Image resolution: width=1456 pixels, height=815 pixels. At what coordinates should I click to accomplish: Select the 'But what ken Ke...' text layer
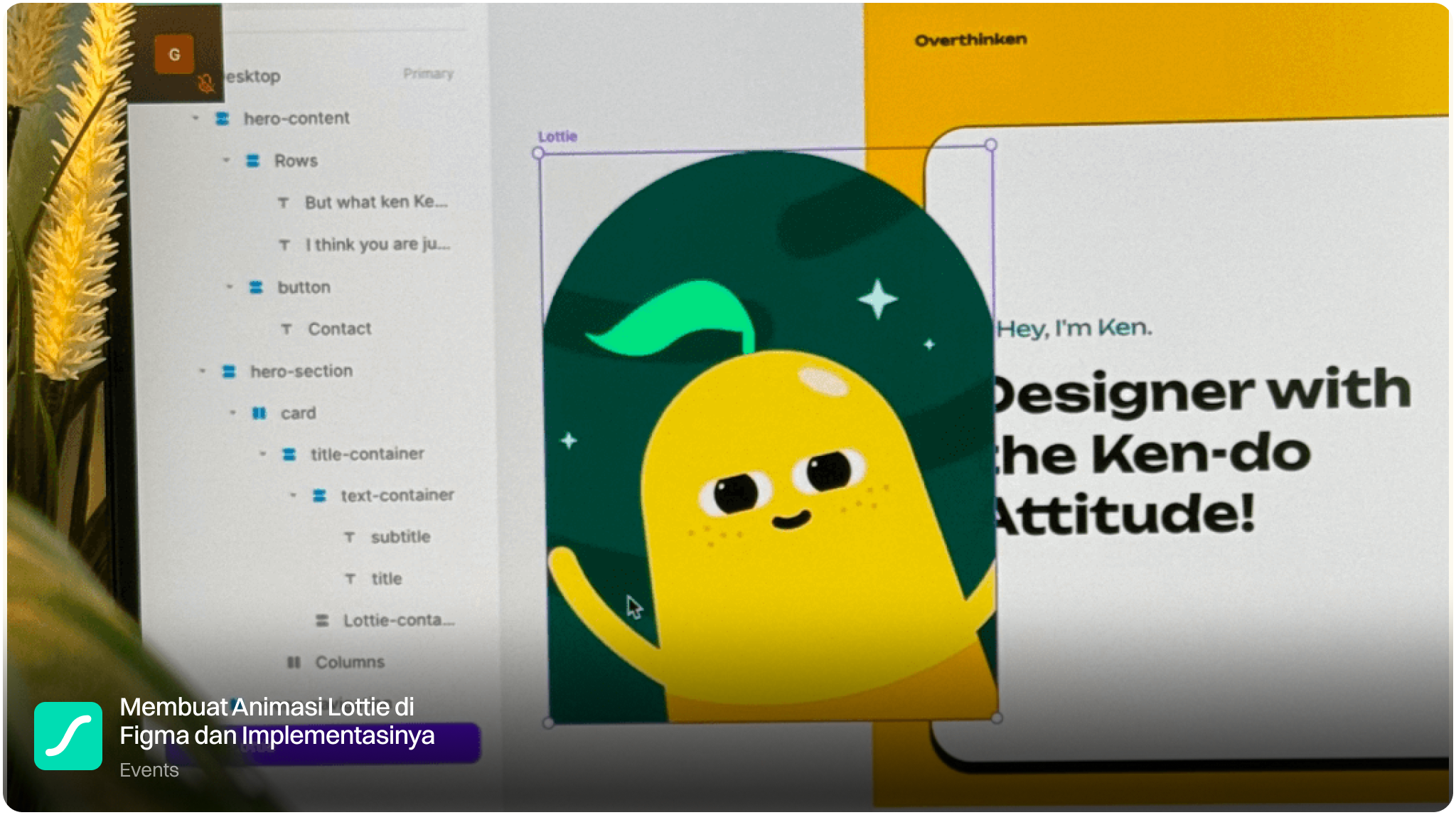375,203
